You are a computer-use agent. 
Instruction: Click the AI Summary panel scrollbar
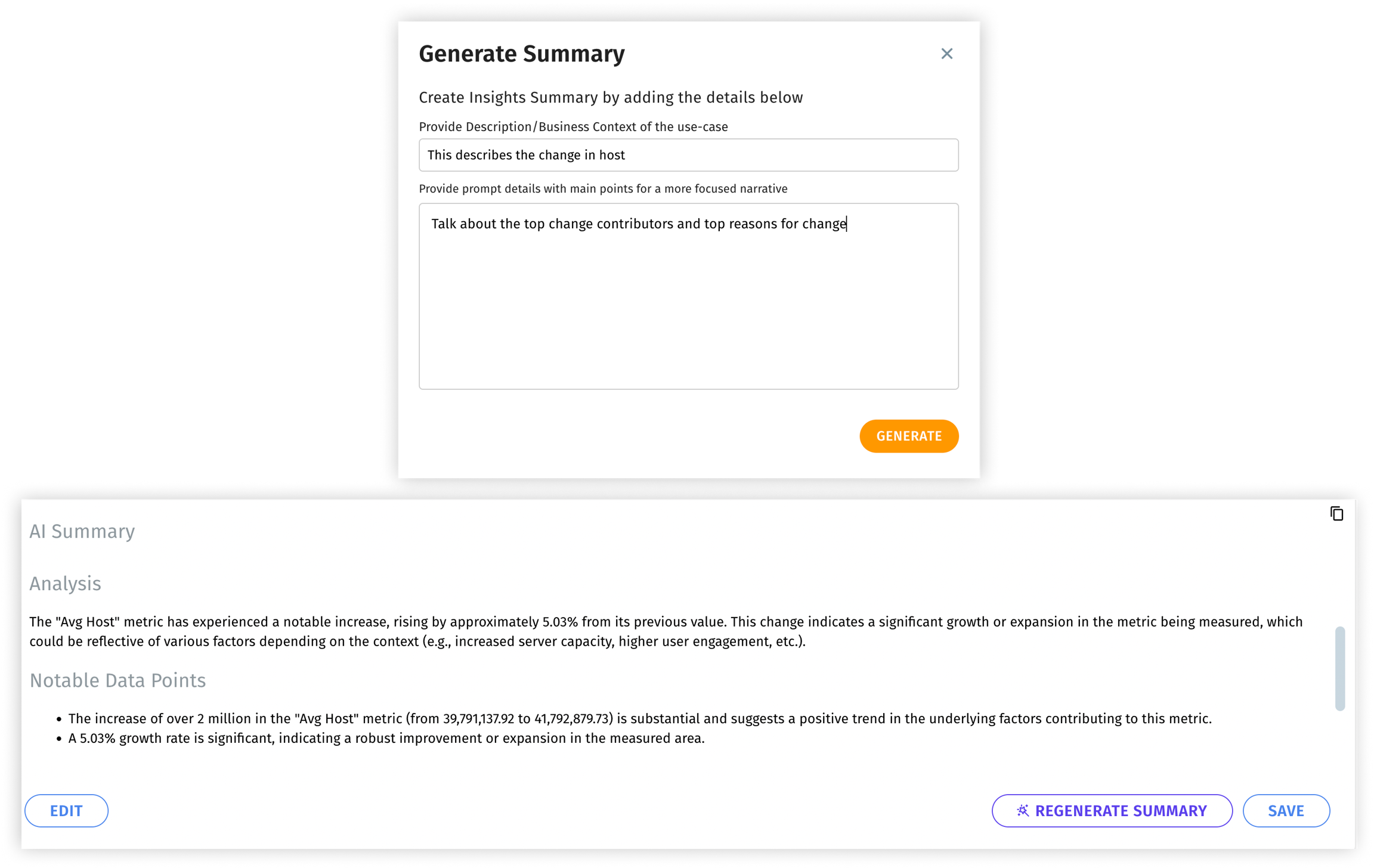pos(1339,668)
